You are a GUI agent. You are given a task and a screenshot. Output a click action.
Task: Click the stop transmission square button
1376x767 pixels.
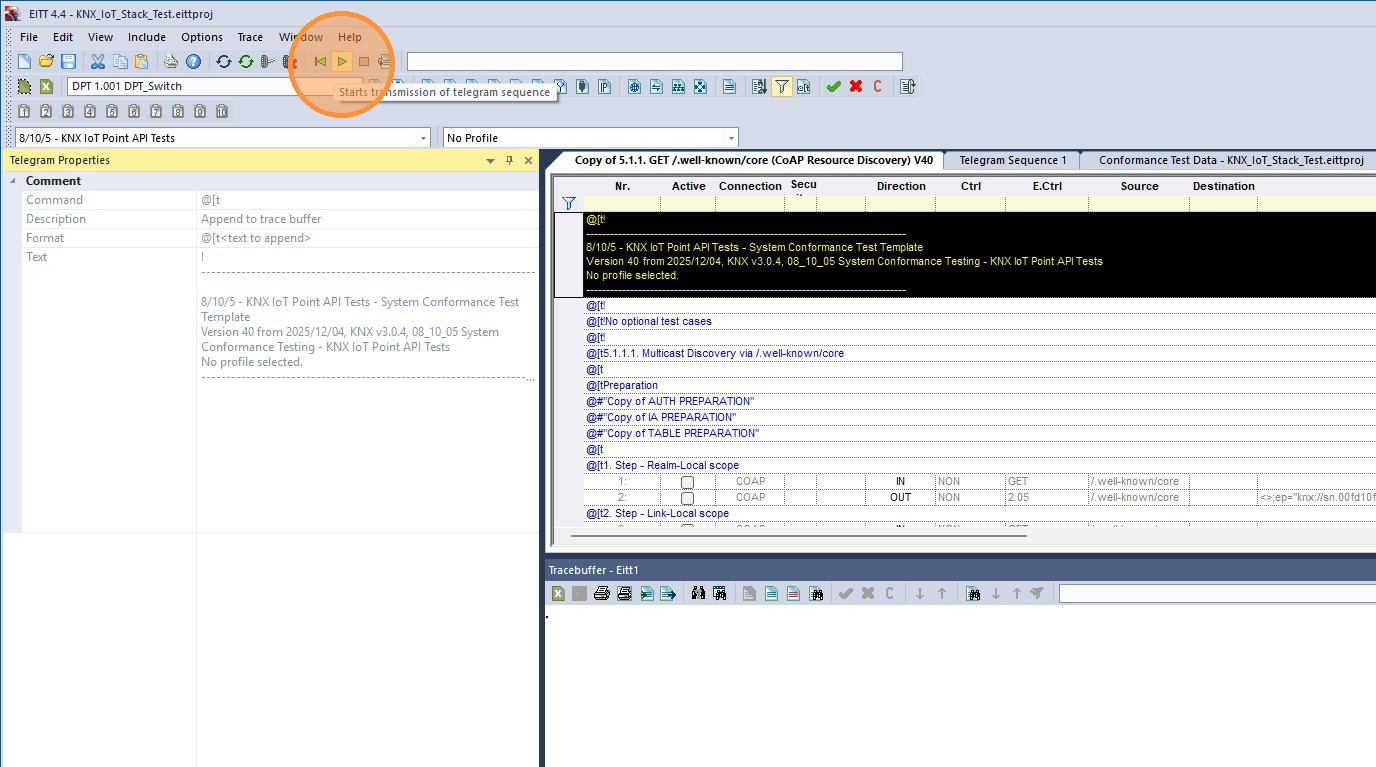364,62
